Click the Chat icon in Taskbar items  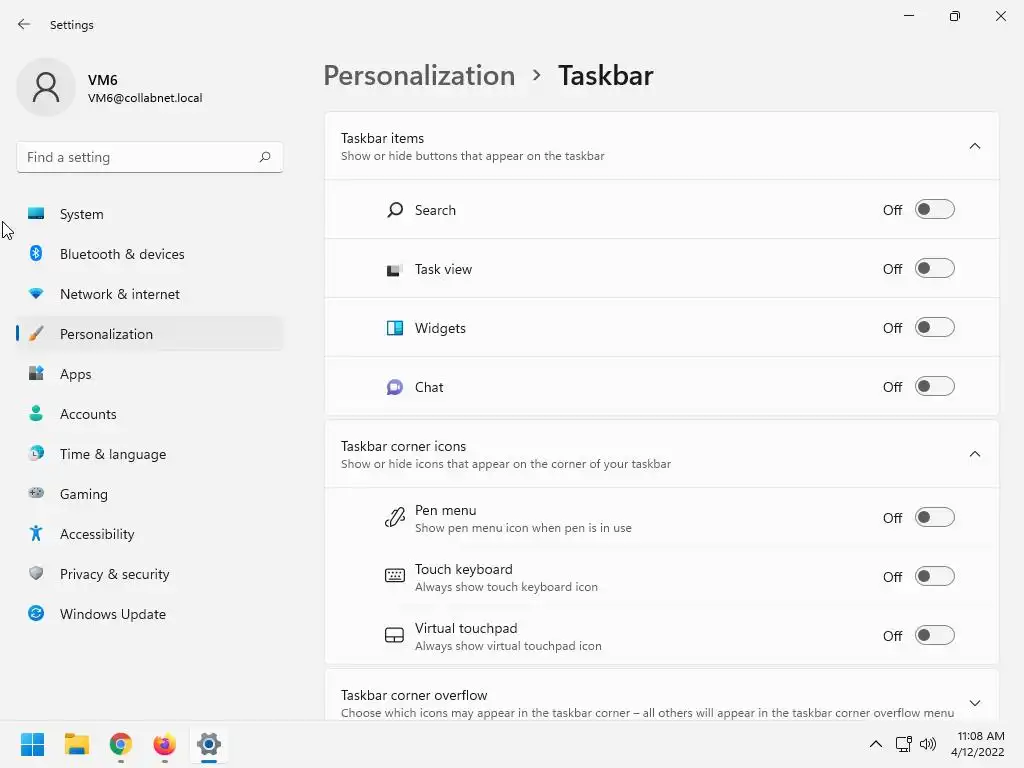coord(394,387)
